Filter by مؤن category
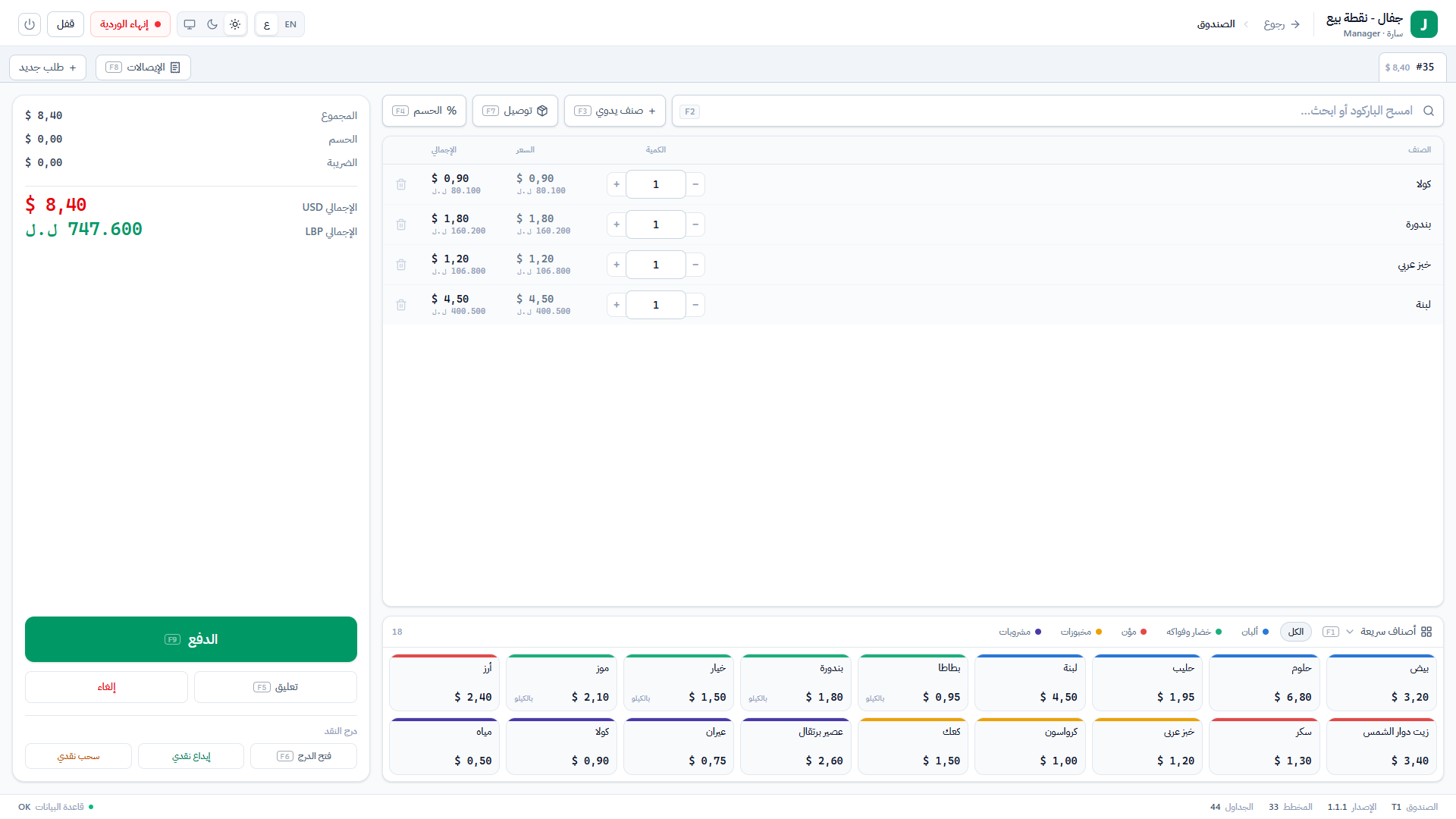This screenshot has width=1456, height=819. [x=1134, y=632]
